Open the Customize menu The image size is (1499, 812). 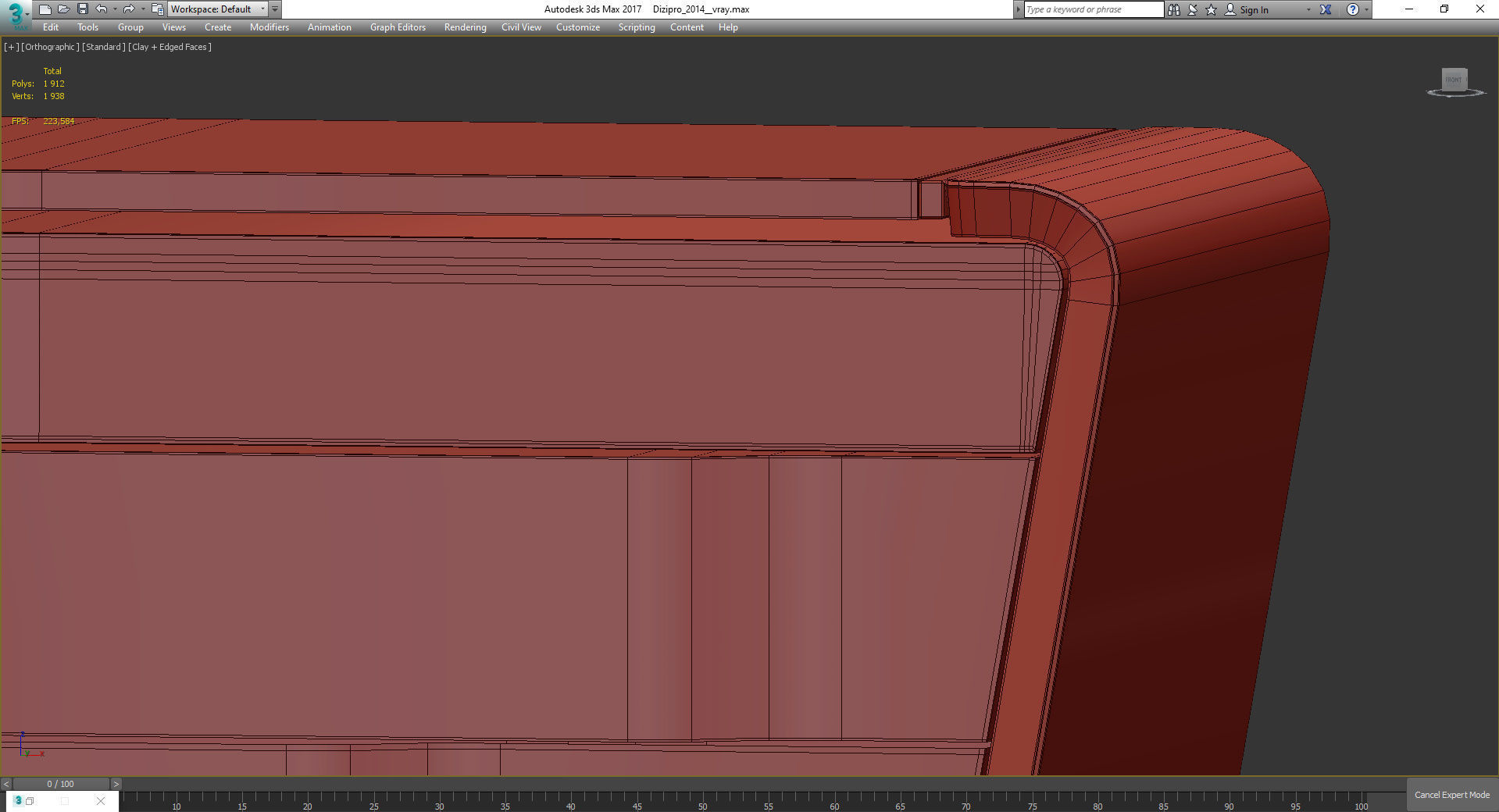(x=578, y=27)
